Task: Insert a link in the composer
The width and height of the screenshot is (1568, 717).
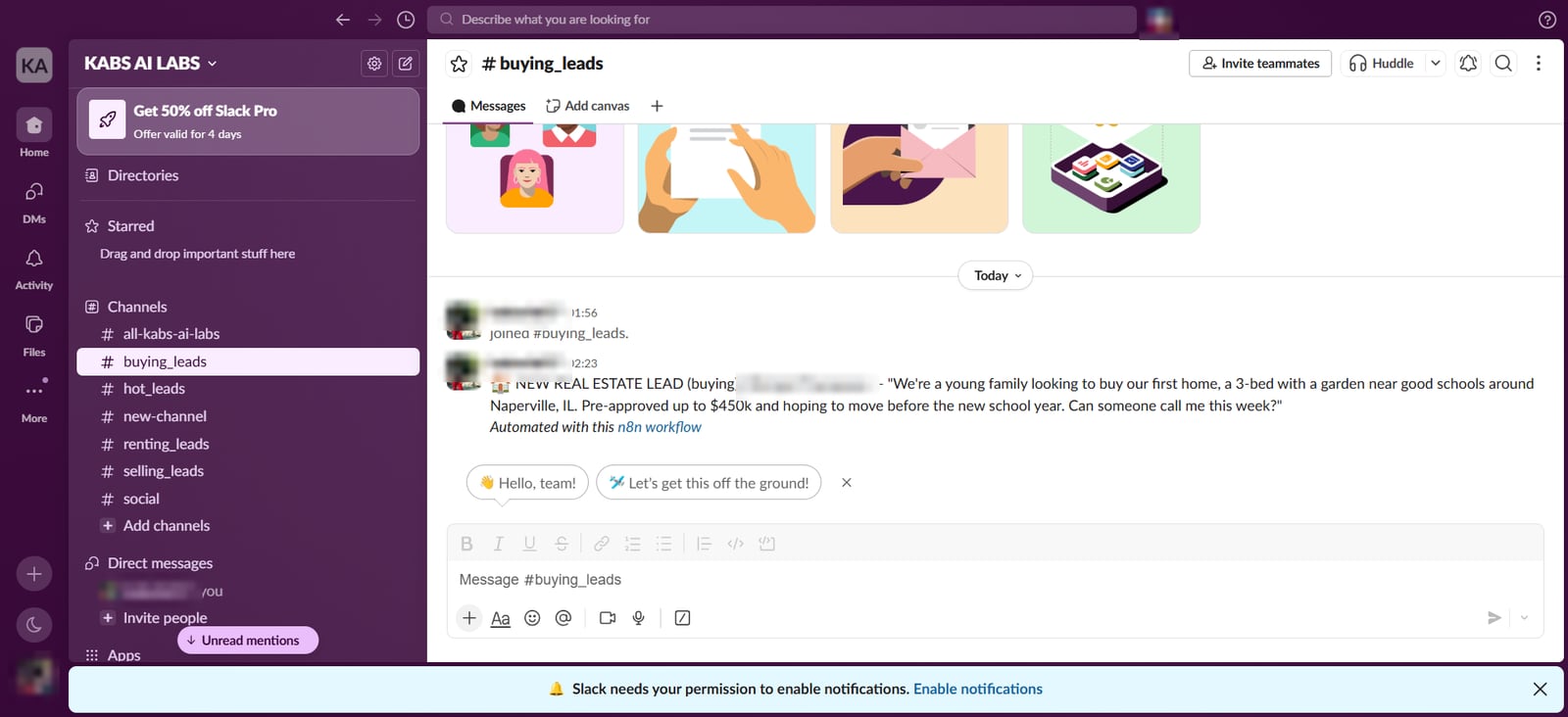Action: coord(602,544)
